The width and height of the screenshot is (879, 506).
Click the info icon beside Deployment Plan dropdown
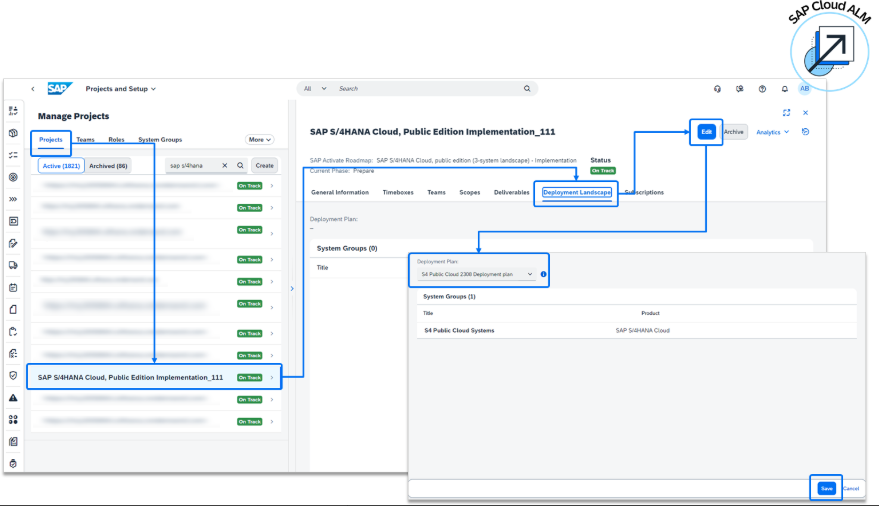(544, 274)
